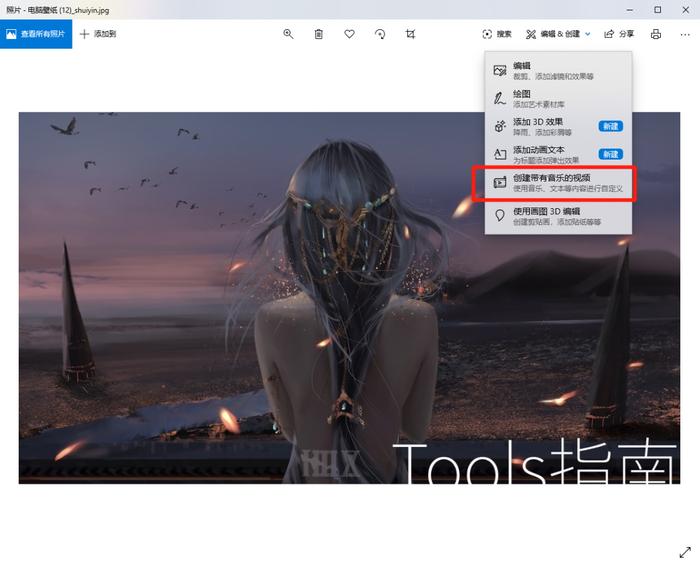Select 绘图 menu entry
700x567 pixels.
(558, 99)
